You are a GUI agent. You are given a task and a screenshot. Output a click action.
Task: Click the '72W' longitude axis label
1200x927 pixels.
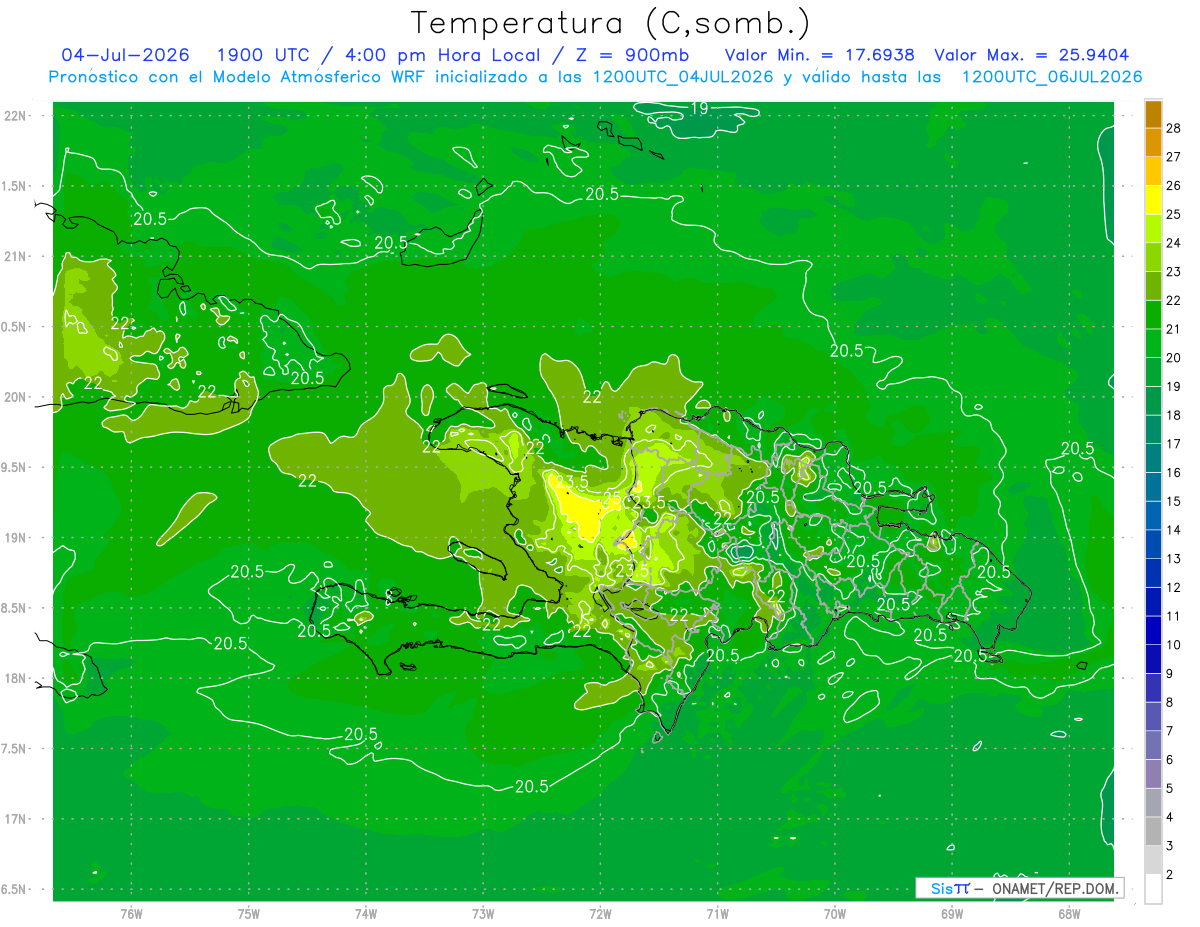click(x=600, y=914)
